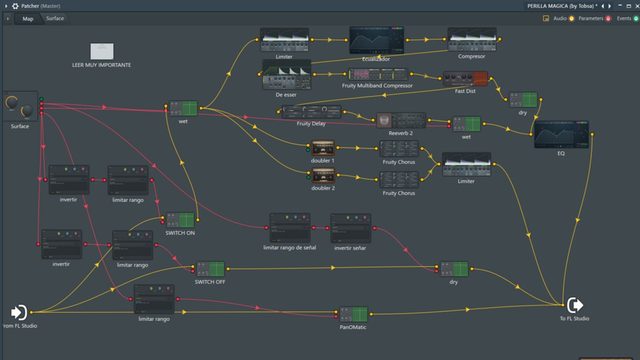Select the invertir señal node
Viewport: 640px width, 360px height.
pyautogui.click(x=351, y=228)
